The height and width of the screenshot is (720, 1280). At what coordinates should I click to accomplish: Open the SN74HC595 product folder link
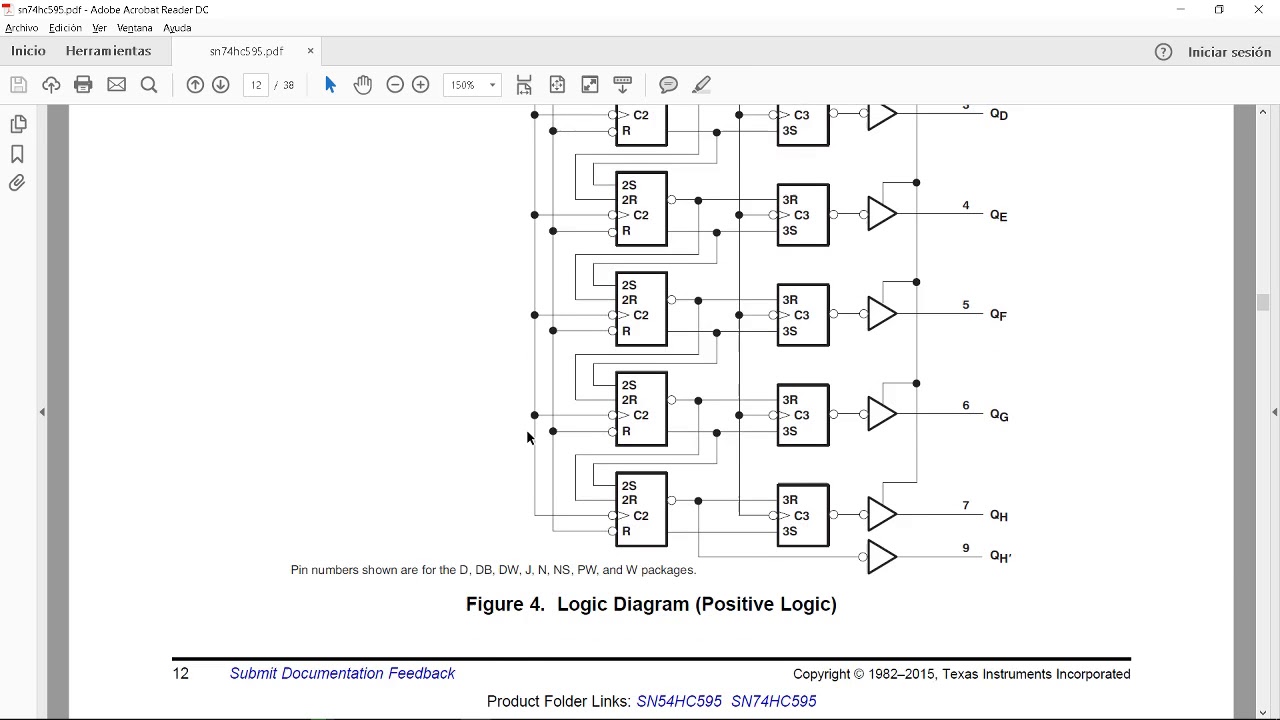point(774,702)
